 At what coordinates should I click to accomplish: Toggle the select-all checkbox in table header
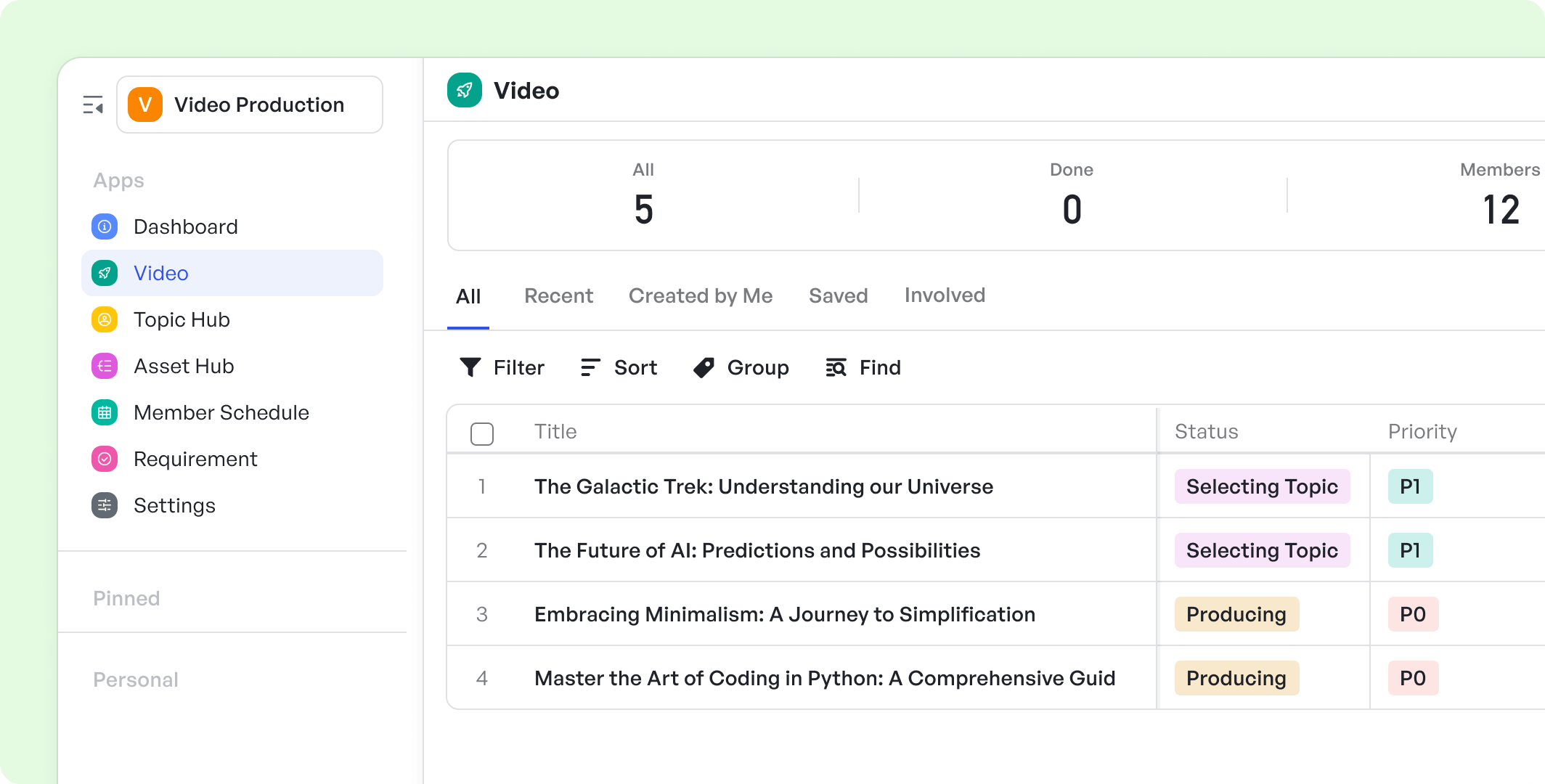click(482, 433)
